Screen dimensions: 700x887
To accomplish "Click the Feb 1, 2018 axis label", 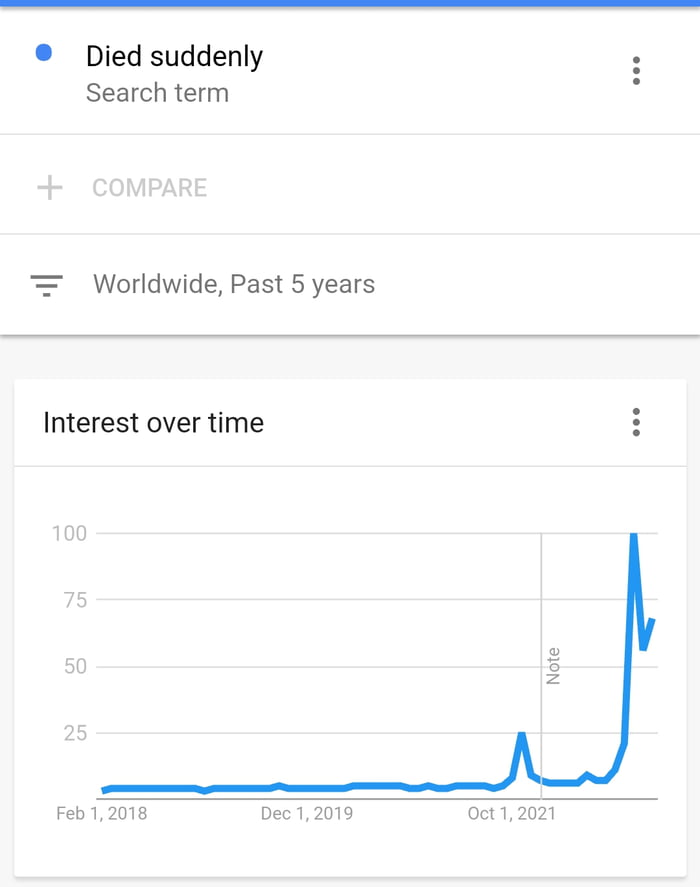I will pos(101,813).
